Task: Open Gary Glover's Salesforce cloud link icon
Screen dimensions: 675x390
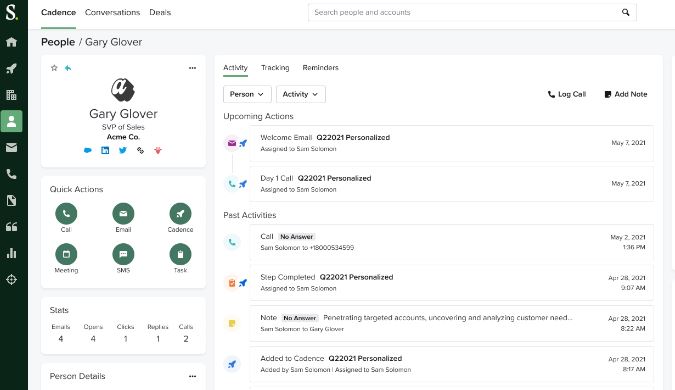Action: [x=87, y=150]
